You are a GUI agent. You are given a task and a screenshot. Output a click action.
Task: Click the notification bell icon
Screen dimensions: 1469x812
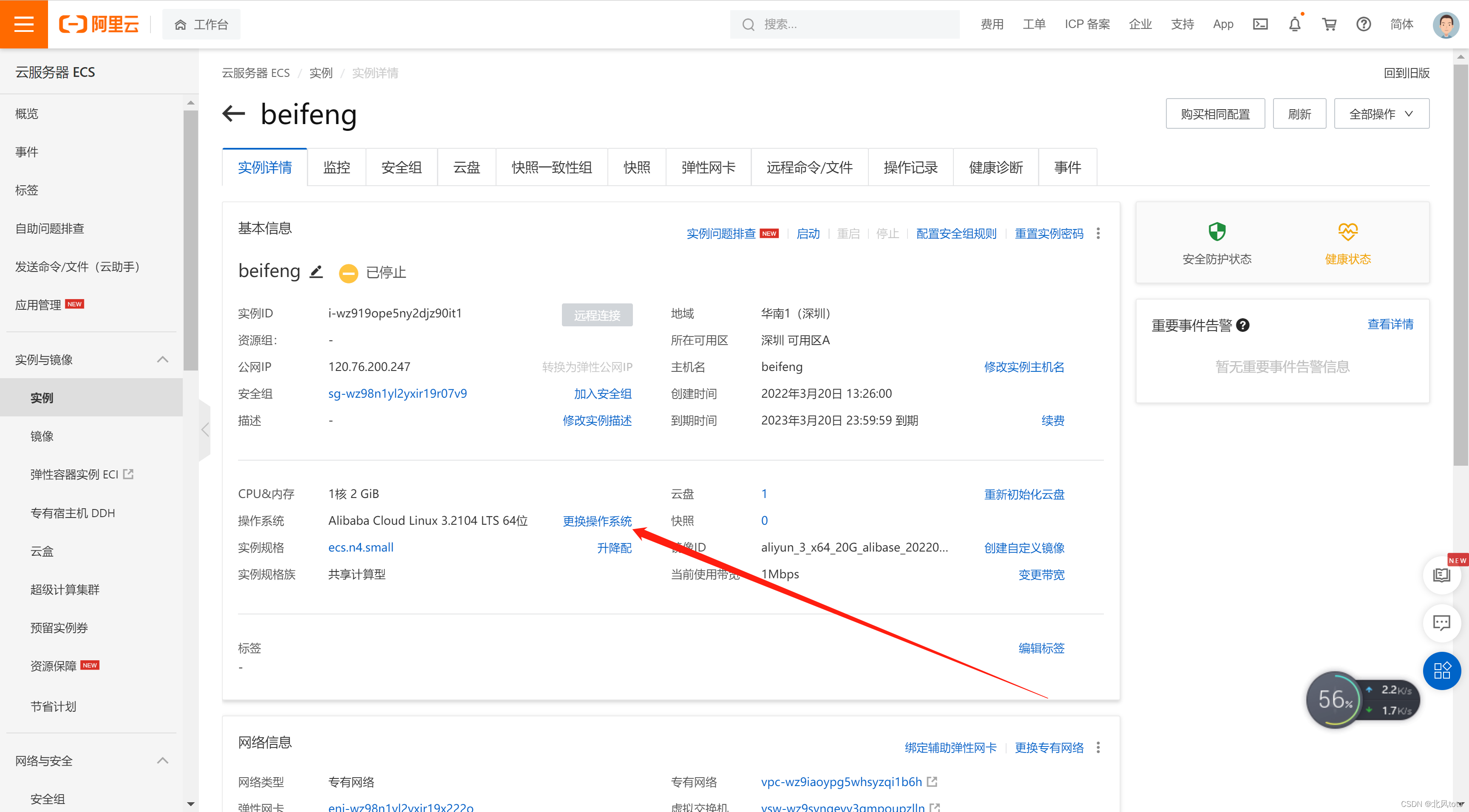(1294, 24)
